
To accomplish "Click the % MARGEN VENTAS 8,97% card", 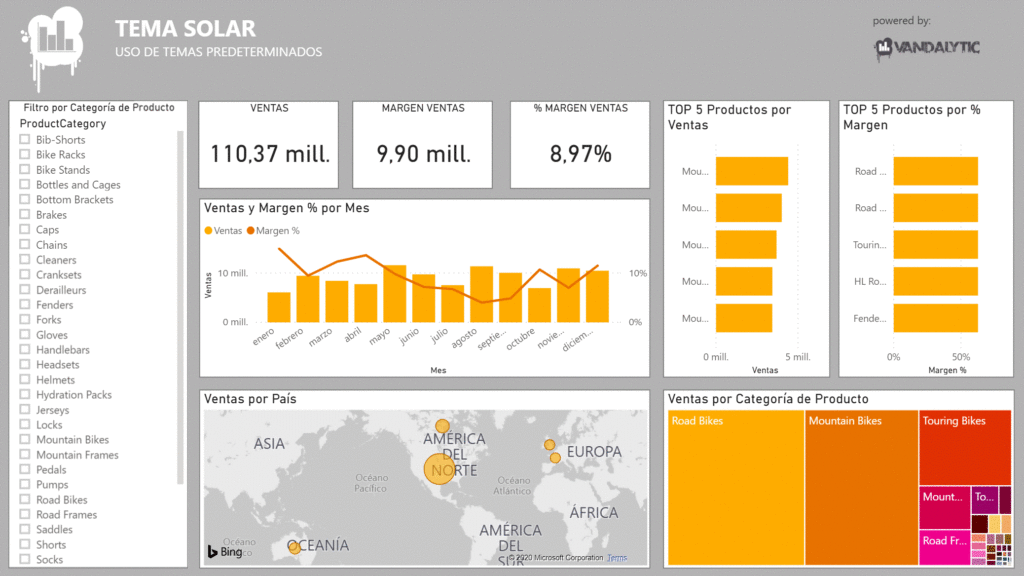I will coord(580,144).
